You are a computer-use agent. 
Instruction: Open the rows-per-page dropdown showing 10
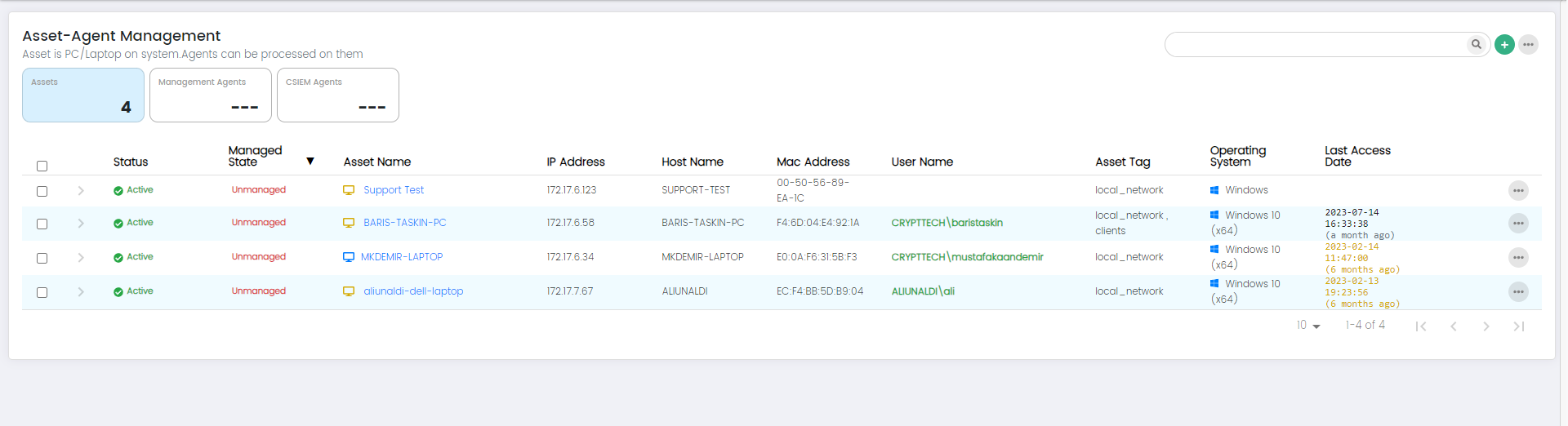1307,326
